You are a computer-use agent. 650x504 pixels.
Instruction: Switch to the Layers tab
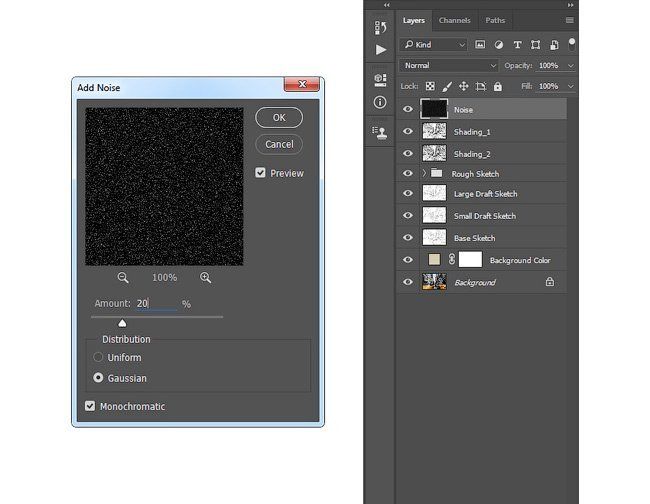pyautogui.click(x=414, y=20)
